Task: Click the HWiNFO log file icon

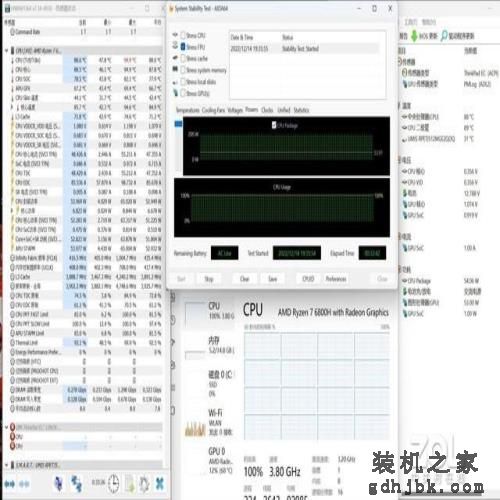Action: pyautogui.click(x=129, y=483)
